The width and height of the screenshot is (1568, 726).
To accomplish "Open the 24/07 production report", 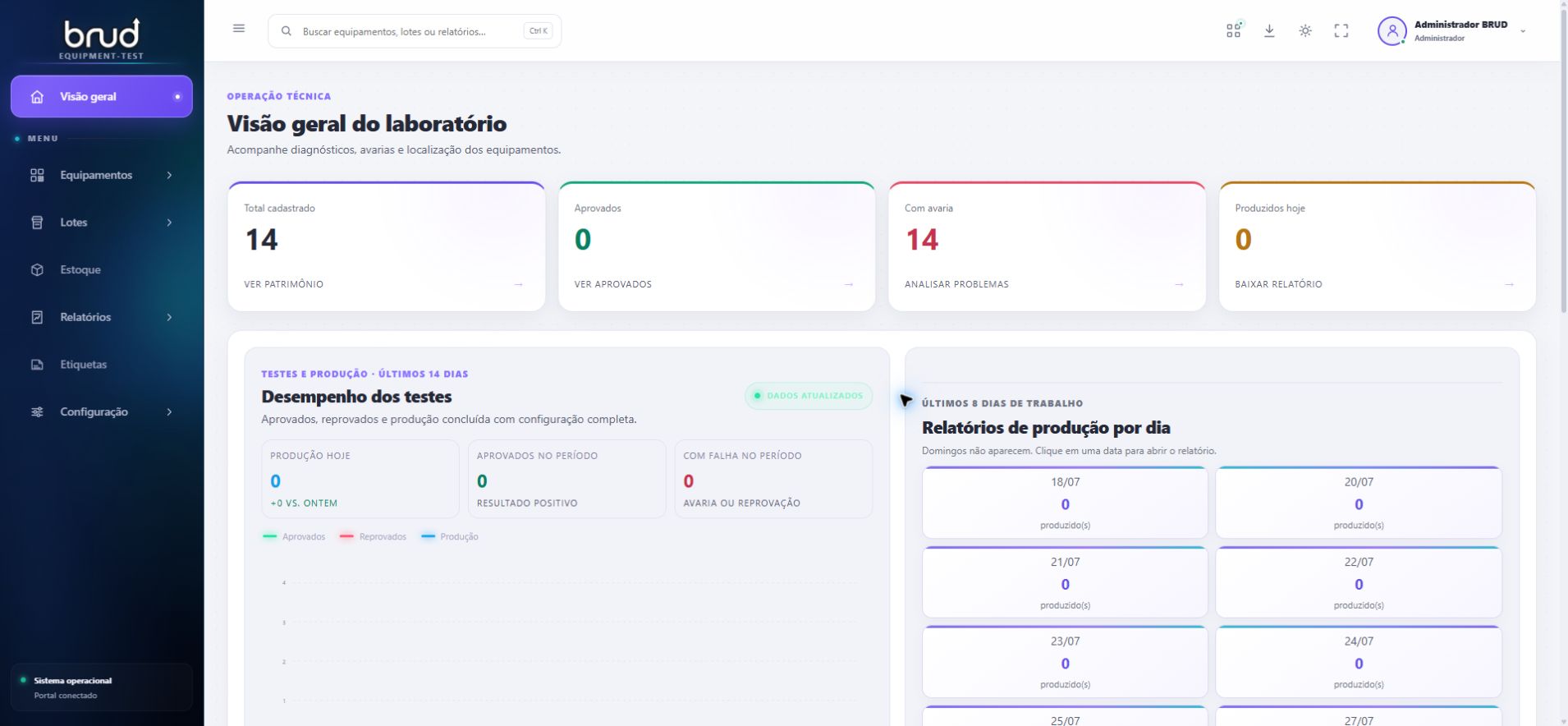I will (x=1359, y=662).
